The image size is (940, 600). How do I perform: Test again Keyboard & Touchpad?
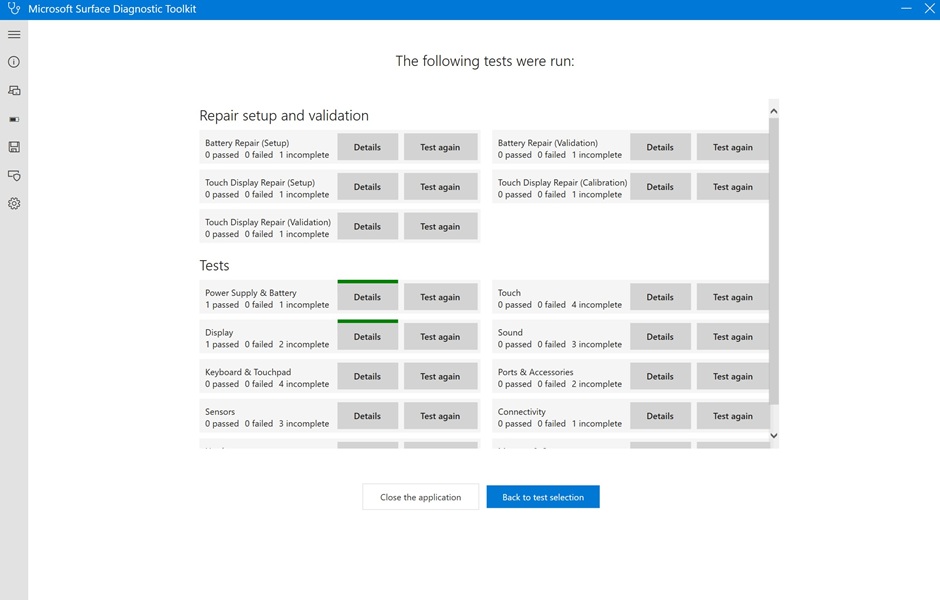pos(441,376)
